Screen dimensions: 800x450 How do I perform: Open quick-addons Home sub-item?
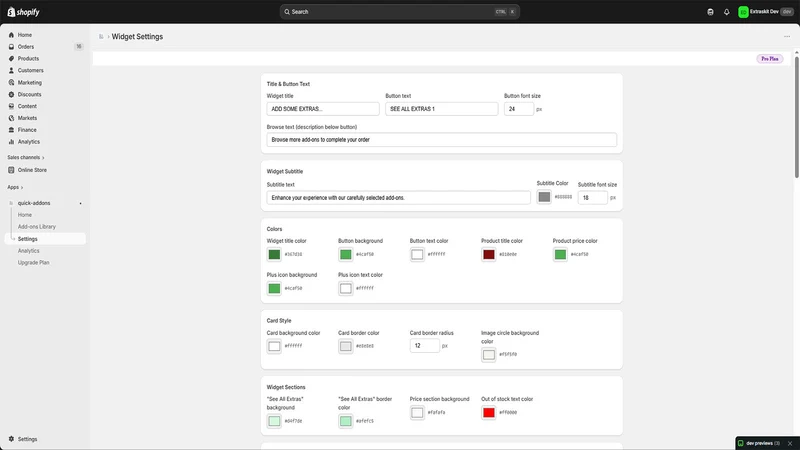click(24, 215)
